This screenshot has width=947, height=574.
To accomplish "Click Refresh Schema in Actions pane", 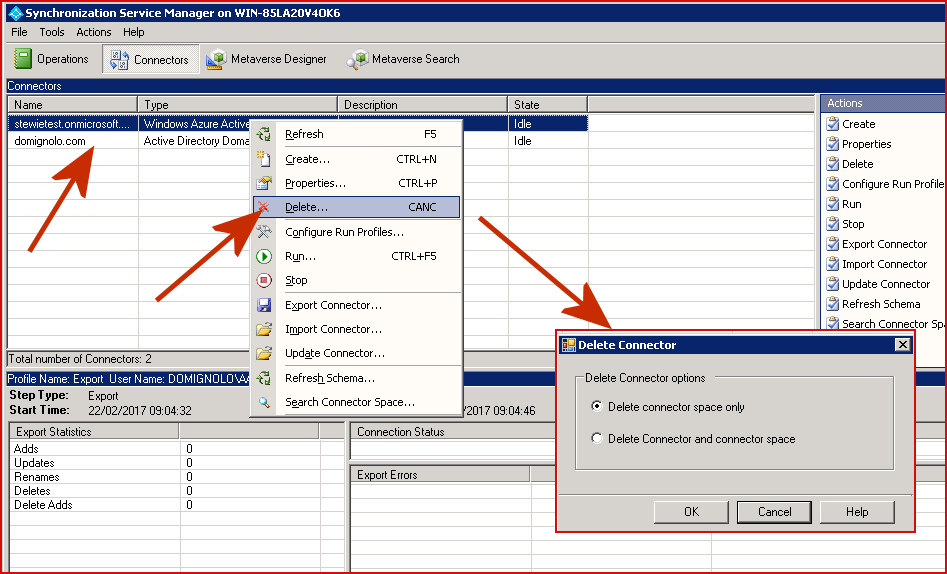I will pyautogui.click(x=880, y=304).
